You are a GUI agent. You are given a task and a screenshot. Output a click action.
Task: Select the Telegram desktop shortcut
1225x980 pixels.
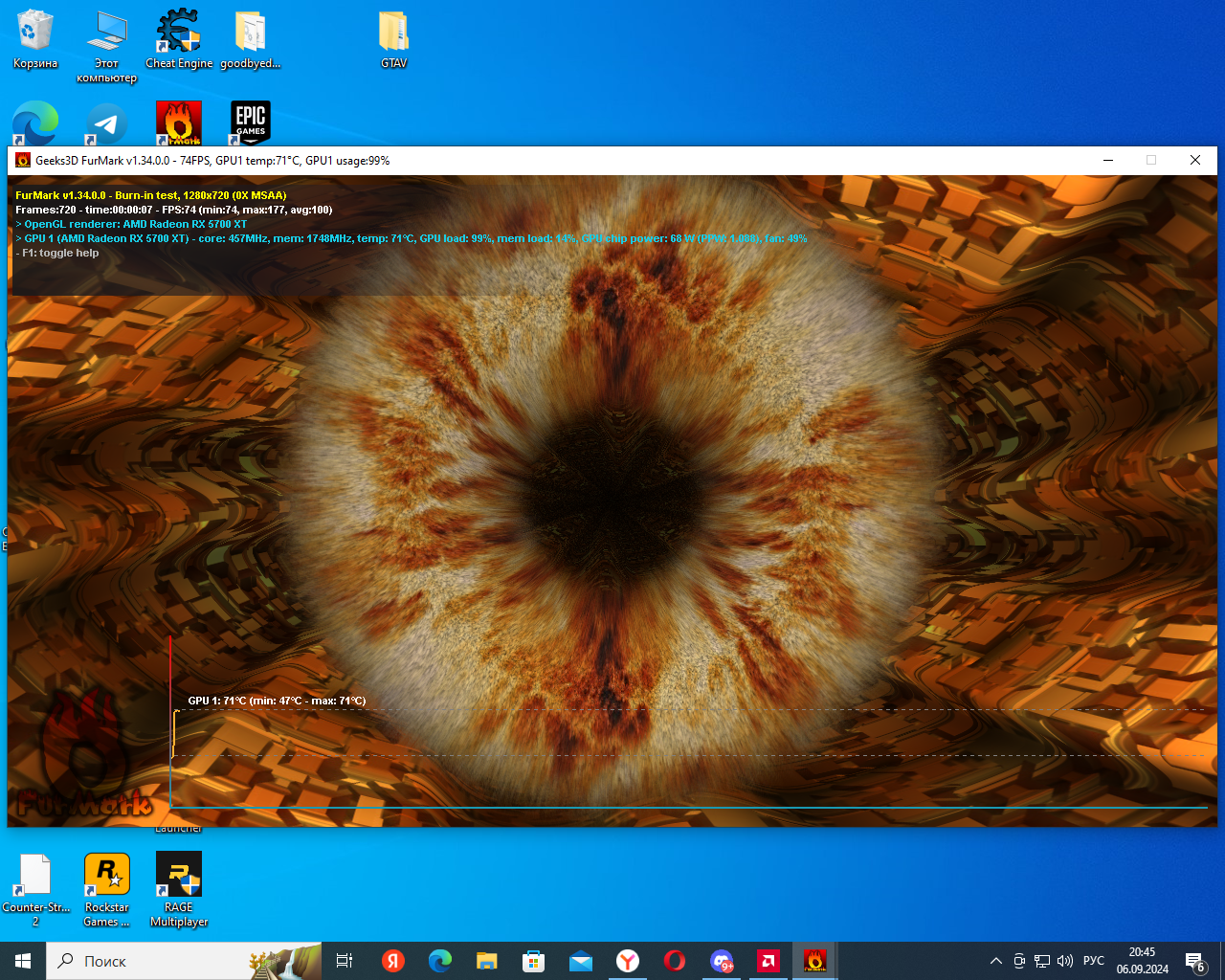pos(107,123)
